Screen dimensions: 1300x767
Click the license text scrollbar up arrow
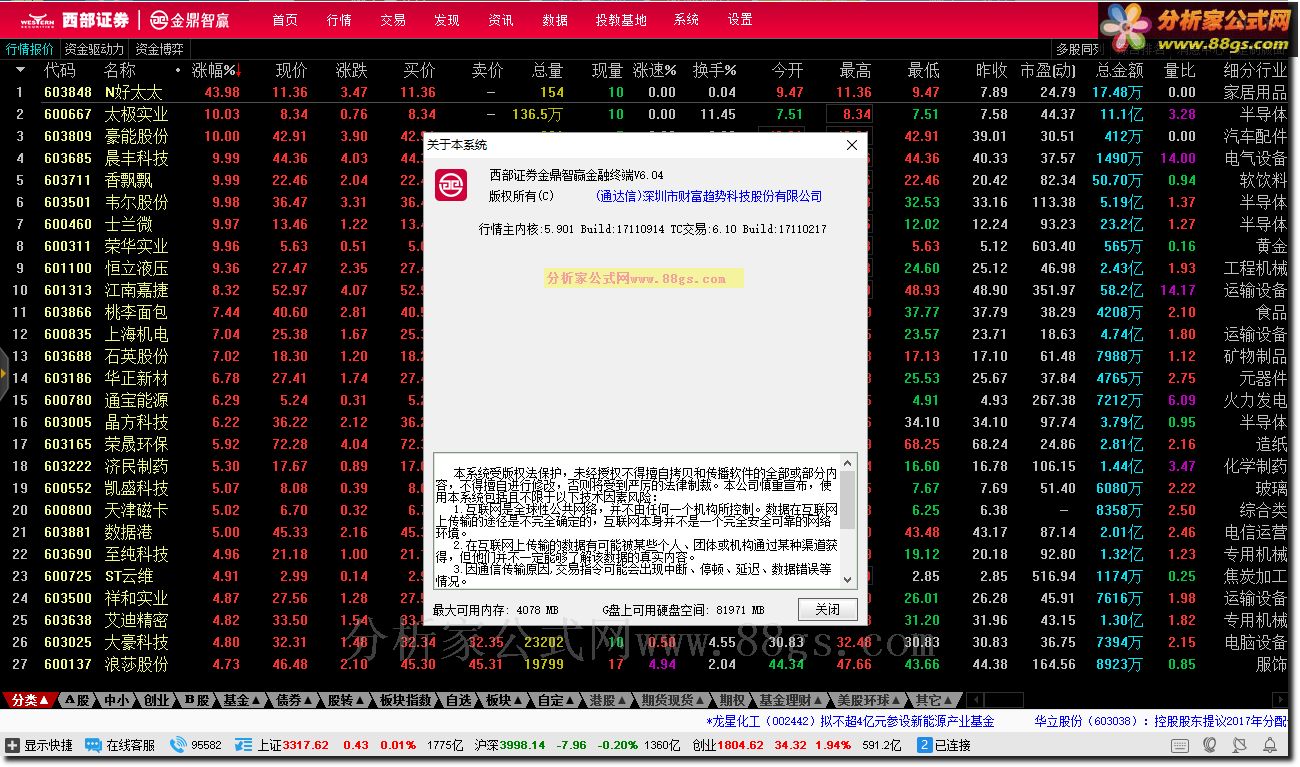point(848,463)
